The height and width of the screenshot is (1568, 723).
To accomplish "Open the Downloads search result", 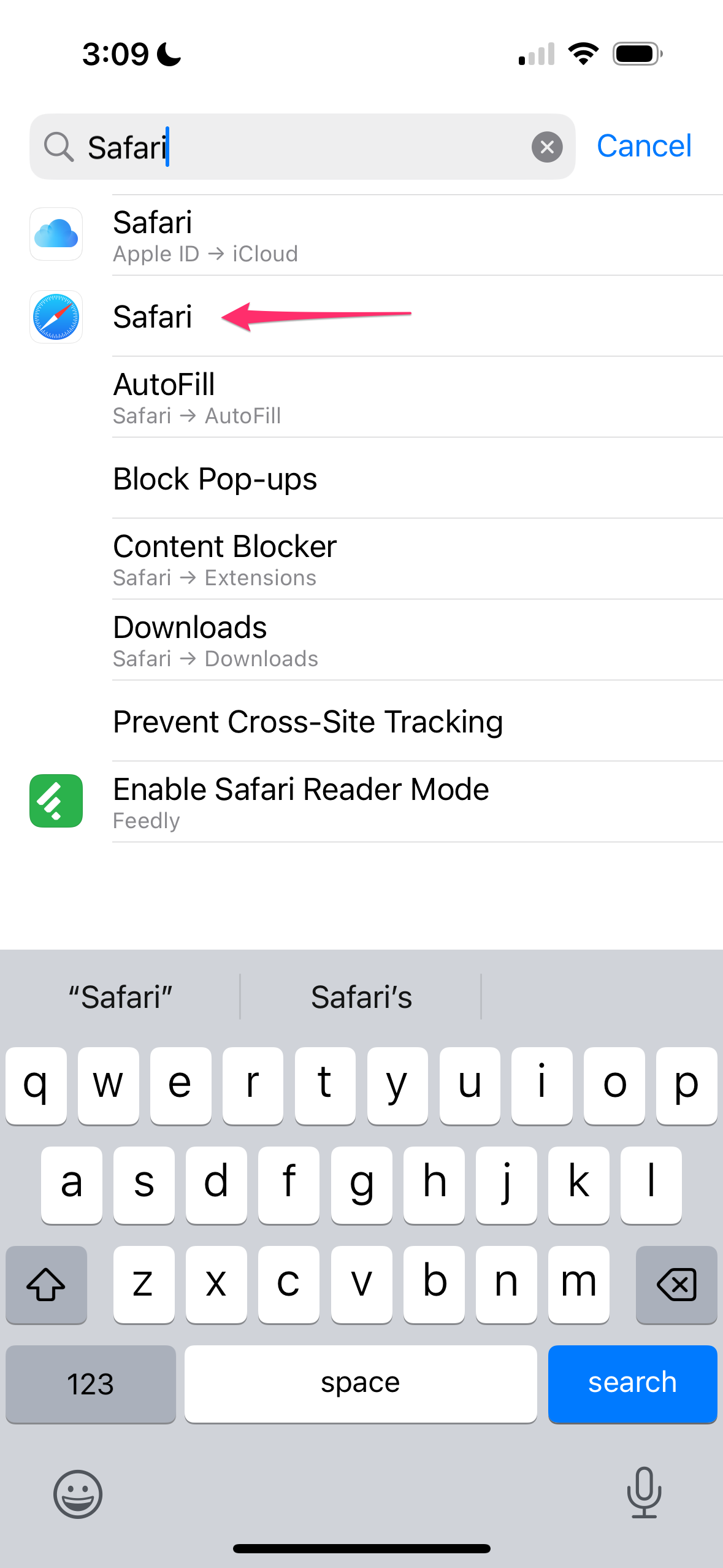I will pos(417,640).
